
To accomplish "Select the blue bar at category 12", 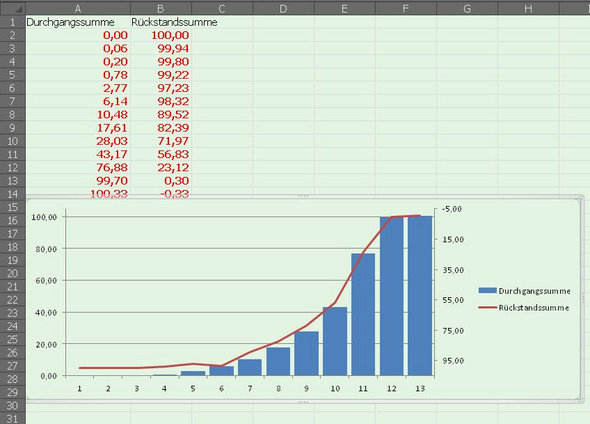I will point(392,296).
